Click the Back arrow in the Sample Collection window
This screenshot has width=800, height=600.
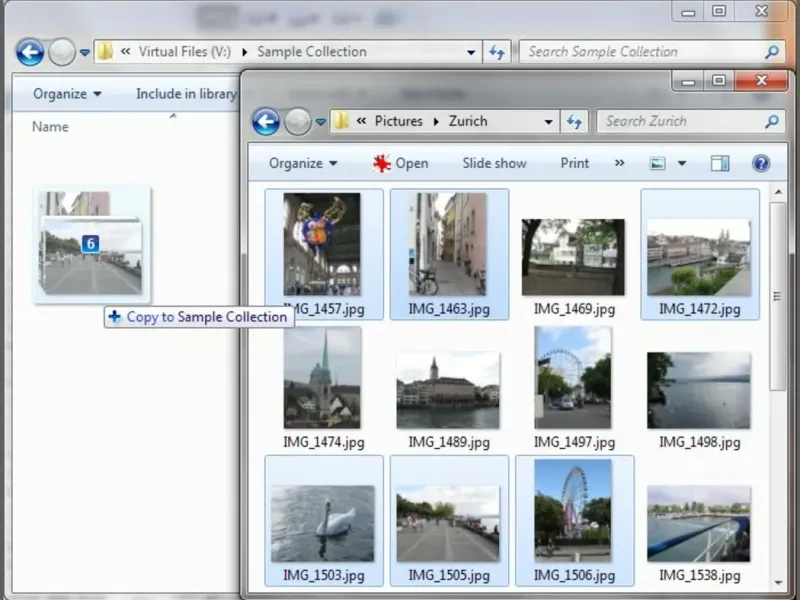coord(30,52)
